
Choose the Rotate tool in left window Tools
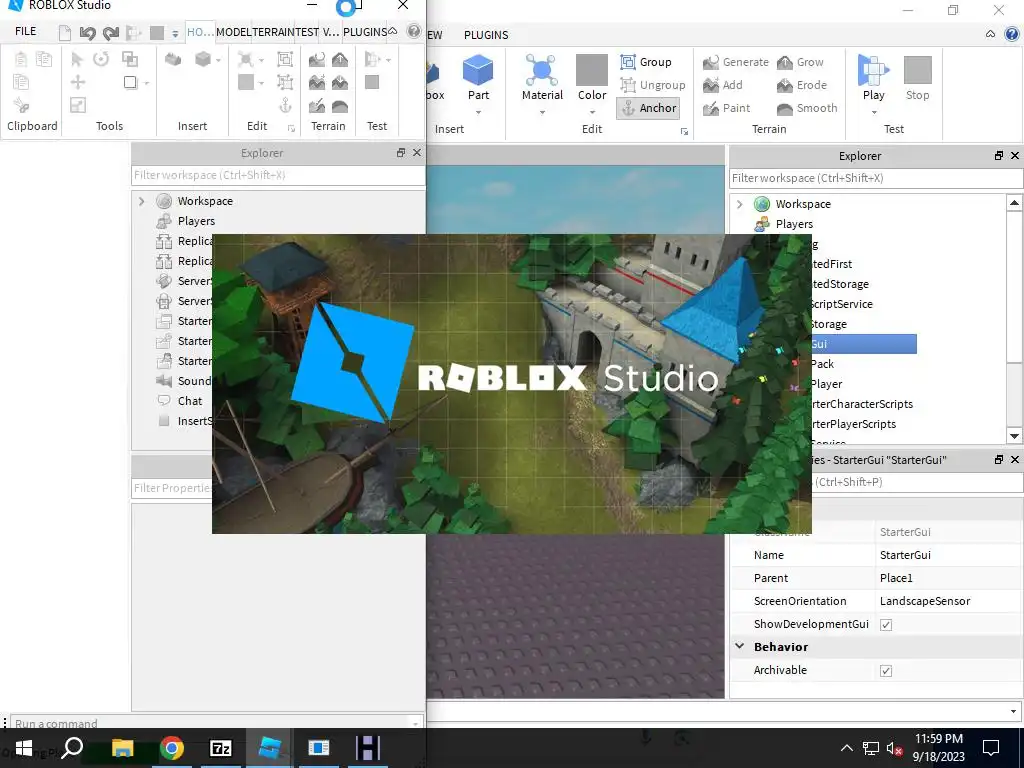[101, 59]
